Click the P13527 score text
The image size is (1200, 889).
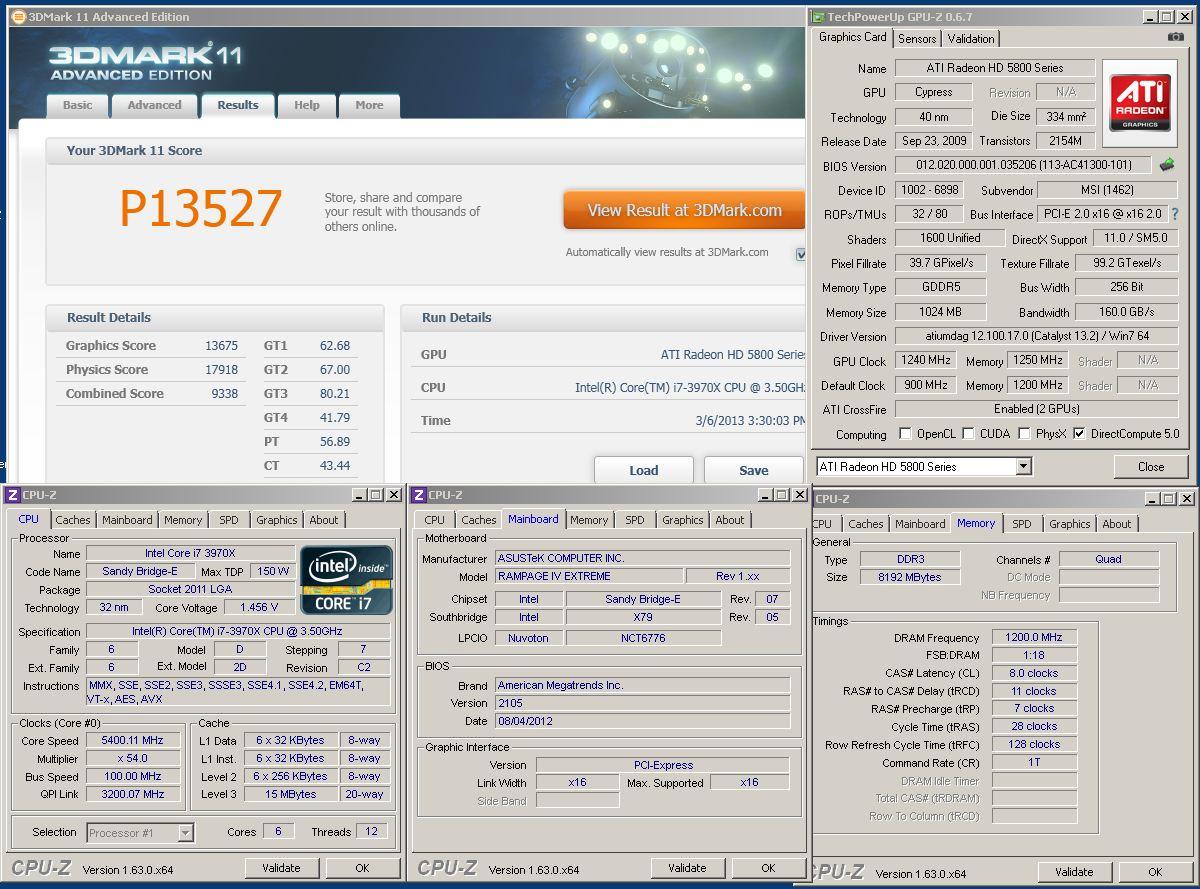tap(201, 209)
